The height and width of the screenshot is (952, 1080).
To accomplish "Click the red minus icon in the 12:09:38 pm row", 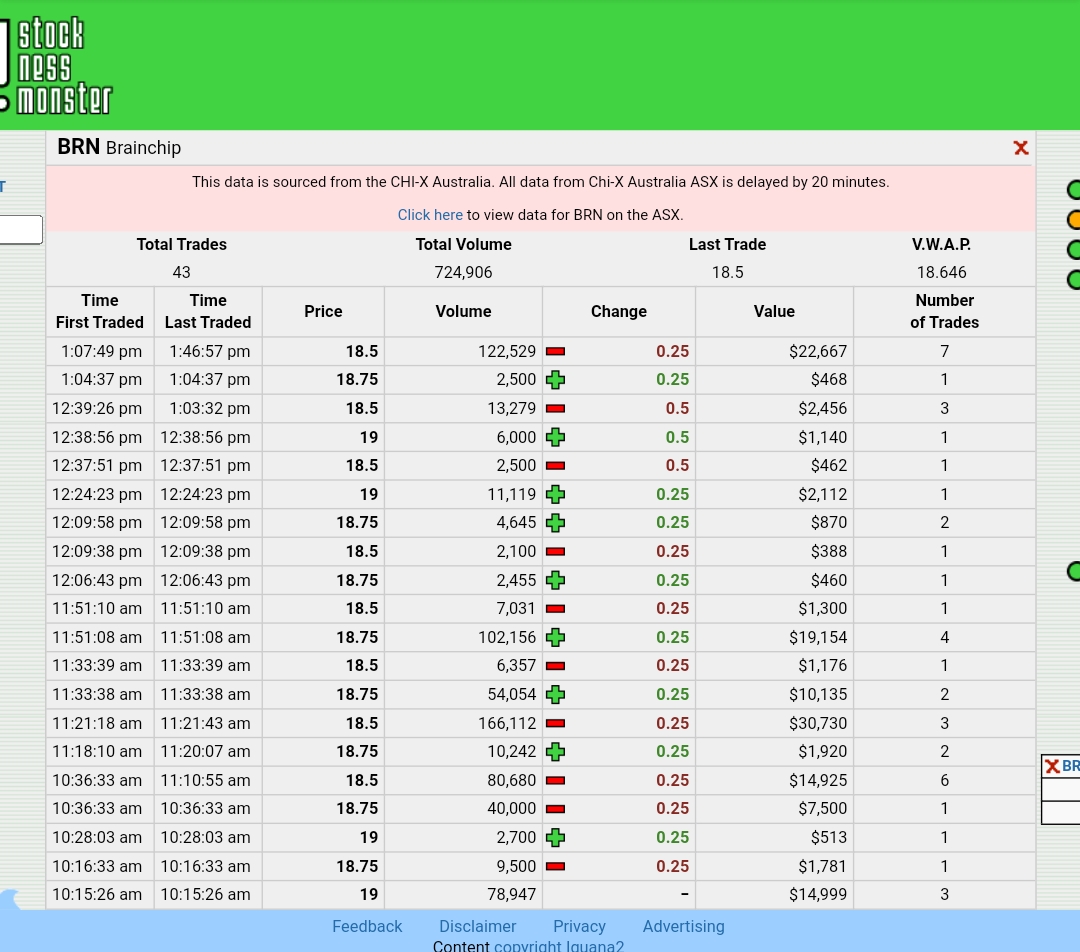I will [x=555, y=552].
